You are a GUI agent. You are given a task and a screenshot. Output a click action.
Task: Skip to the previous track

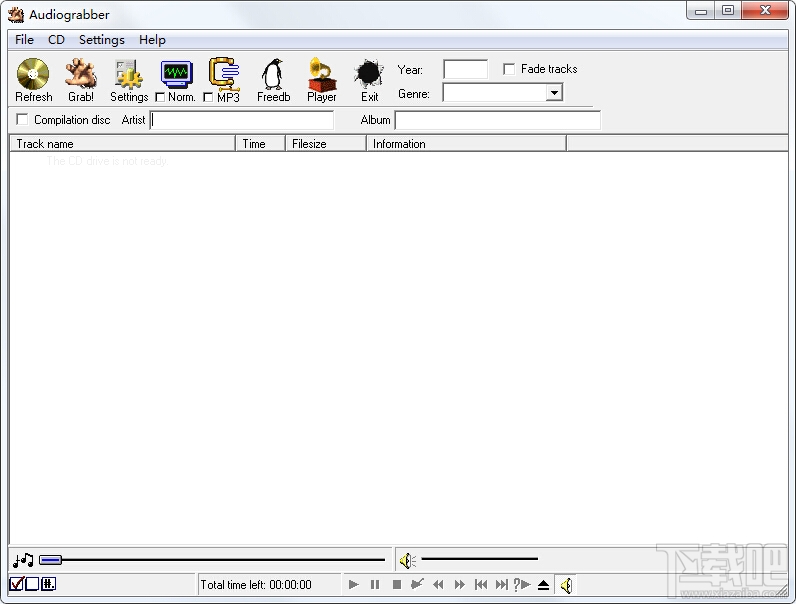click(x=481, y=585)
